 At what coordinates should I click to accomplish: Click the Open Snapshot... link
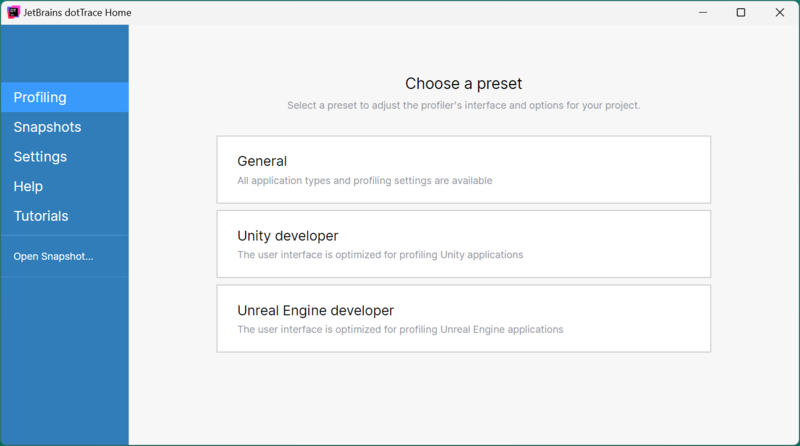pyautogui.click(x=54, y=256)
